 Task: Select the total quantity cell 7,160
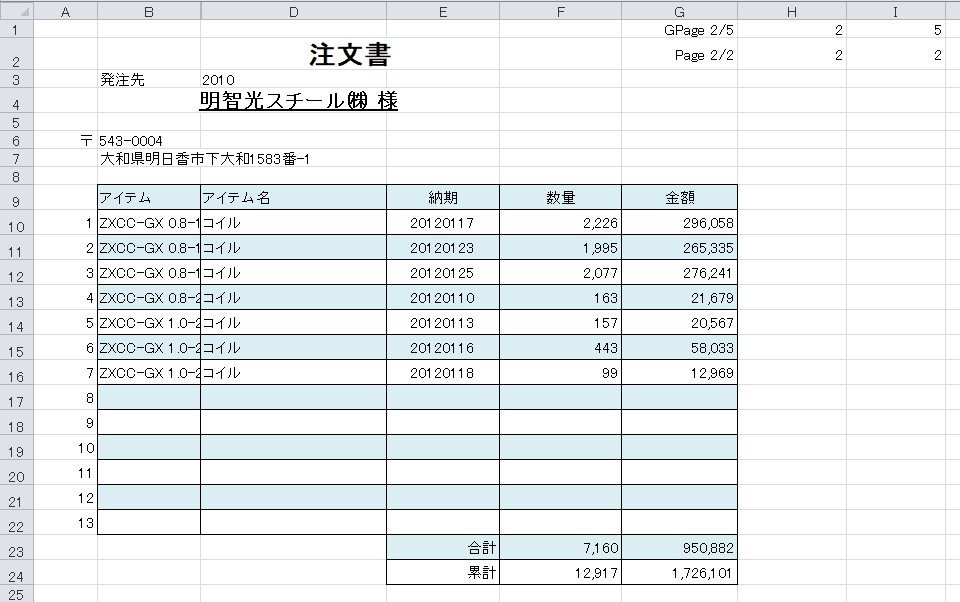[x=560, y=547]
